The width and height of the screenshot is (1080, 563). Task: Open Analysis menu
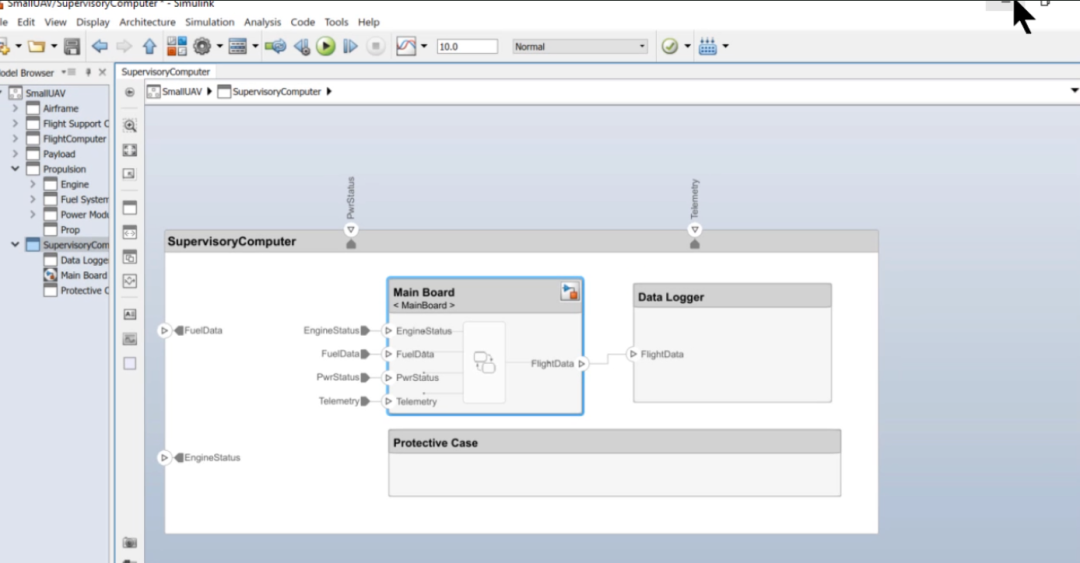[x=262, y=22]
